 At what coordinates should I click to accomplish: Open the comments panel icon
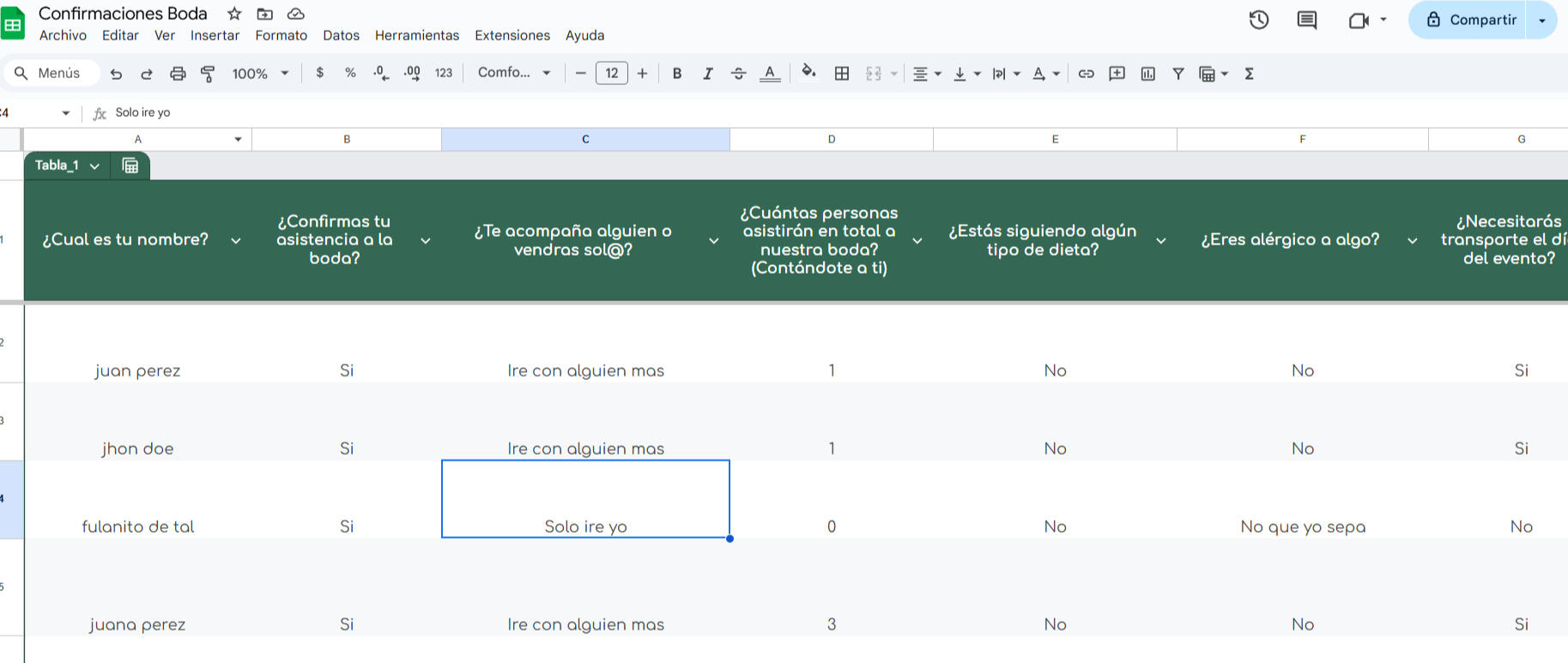tap(1306, 20)
